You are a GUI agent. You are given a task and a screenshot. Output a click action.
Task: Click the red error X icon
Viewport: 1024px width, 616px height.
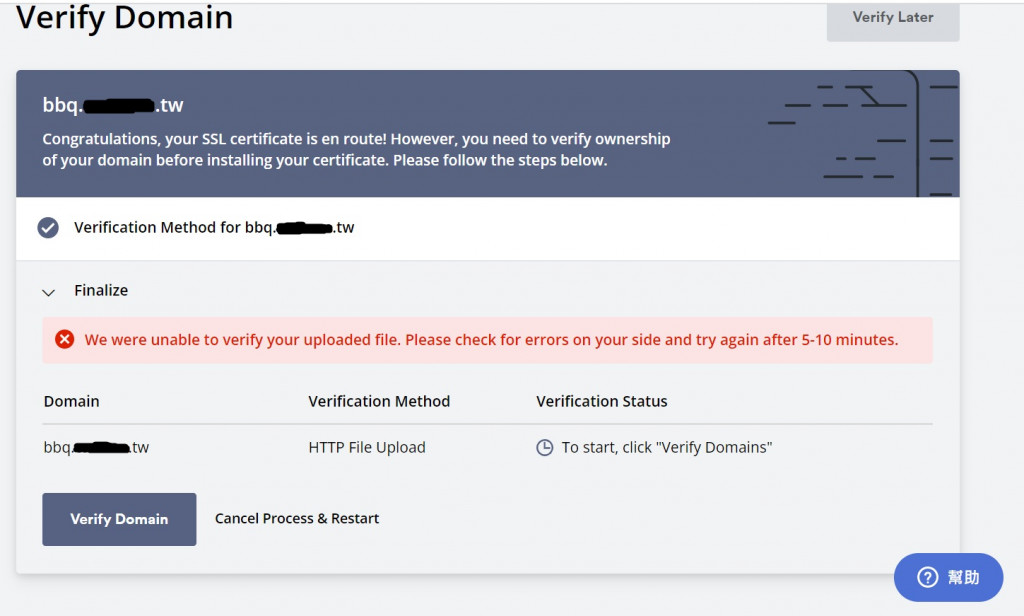click(x=65, y=340)
